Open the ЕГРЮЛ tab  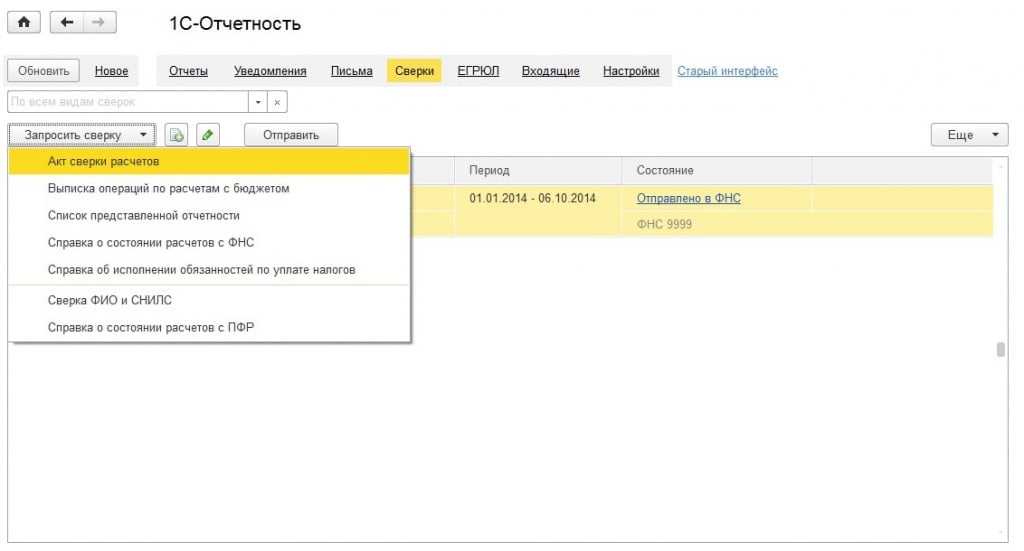478,71
